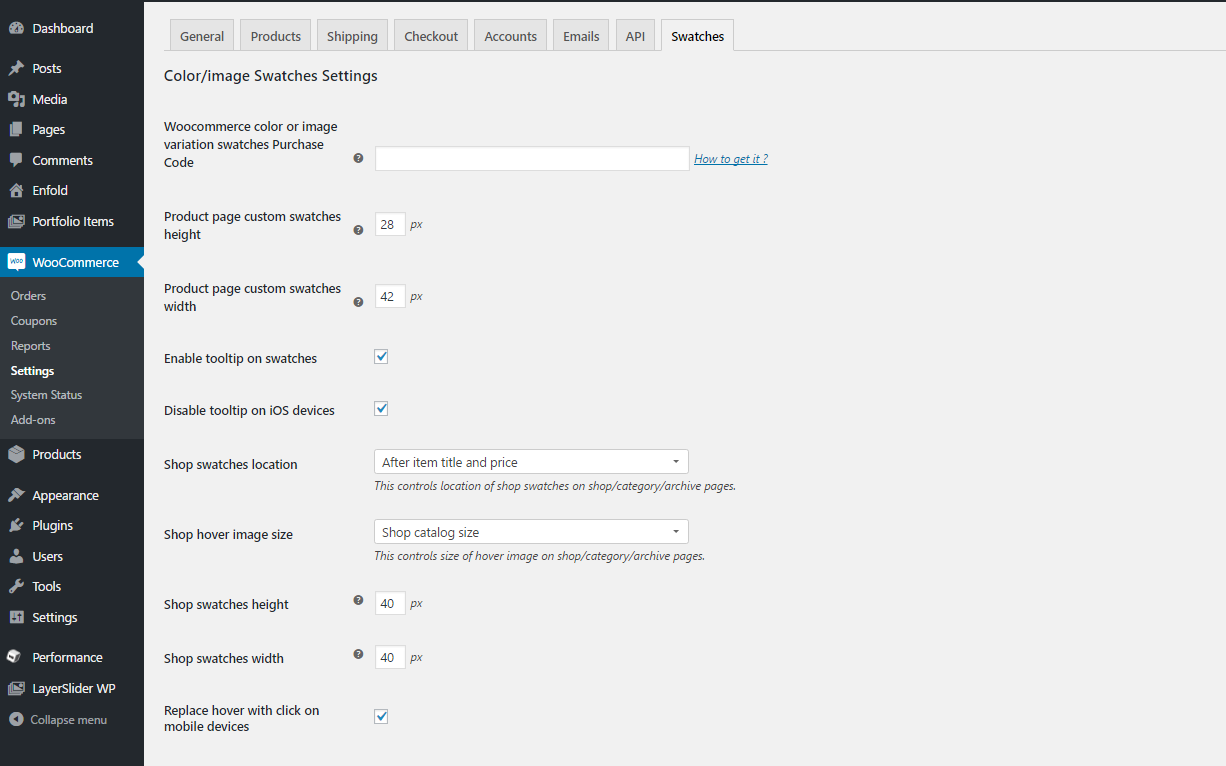Viewport: 1226px width, 766px height.
Task: Switch to the Checkout tab
Action: coord(431,36)
